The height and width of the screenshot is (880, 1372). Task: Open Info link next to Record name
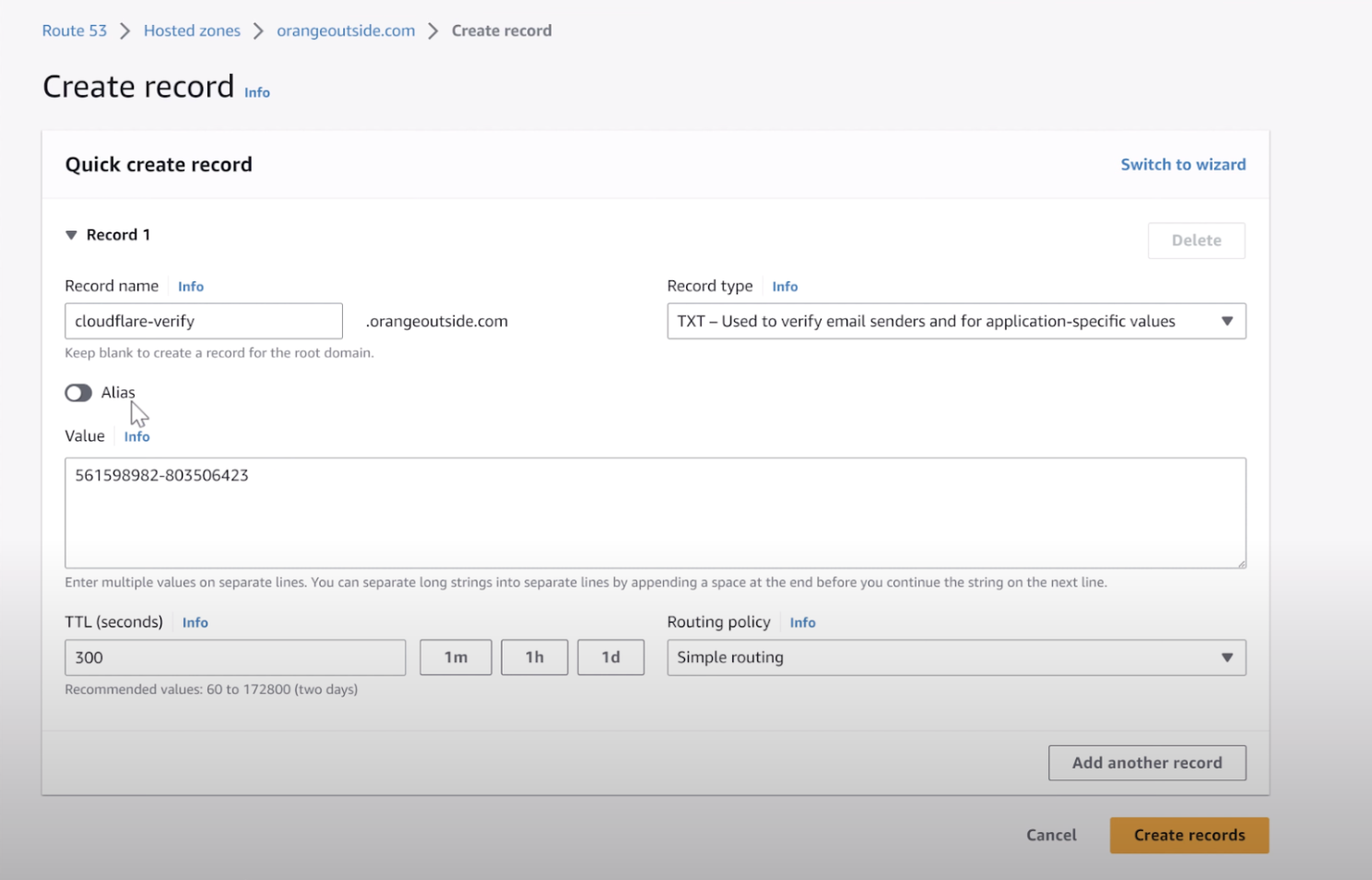click(191, 287)
